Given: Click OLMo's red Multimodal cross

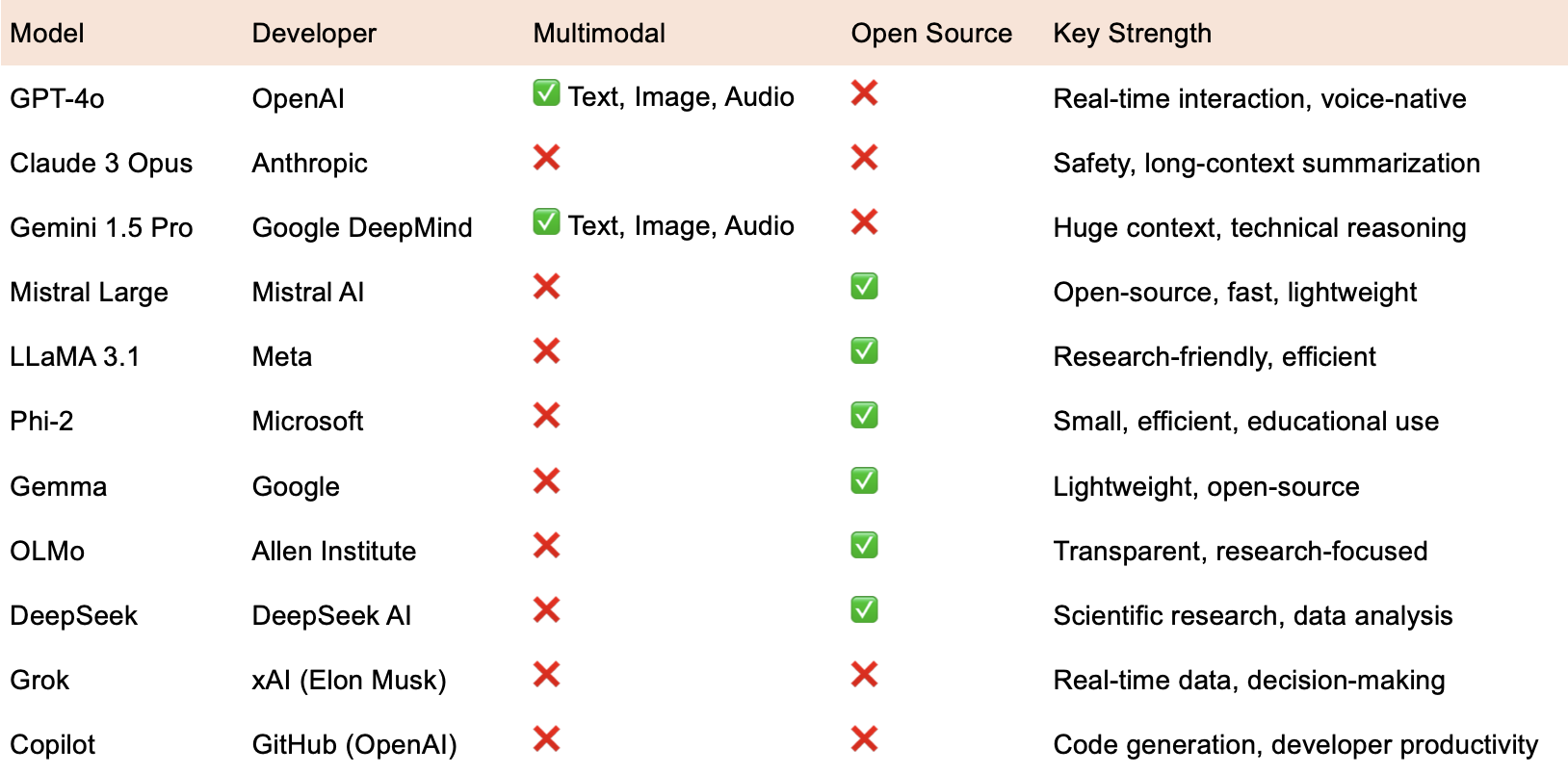Looking at the screenshot, I should pyautogui.click(x=546, y=546).
